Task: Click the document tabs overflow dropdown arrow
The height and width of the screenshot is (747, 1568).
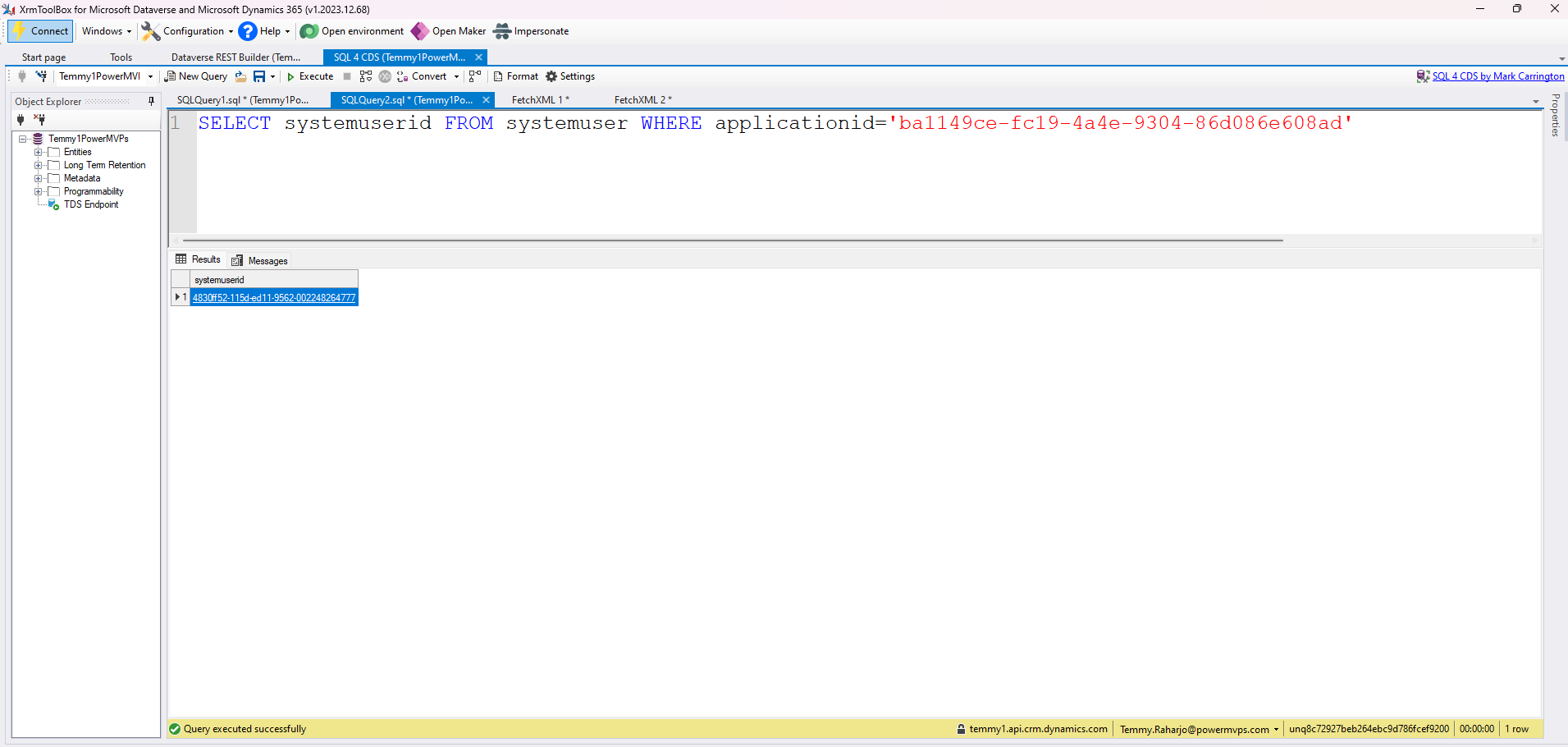Action: click(1536, 101)
